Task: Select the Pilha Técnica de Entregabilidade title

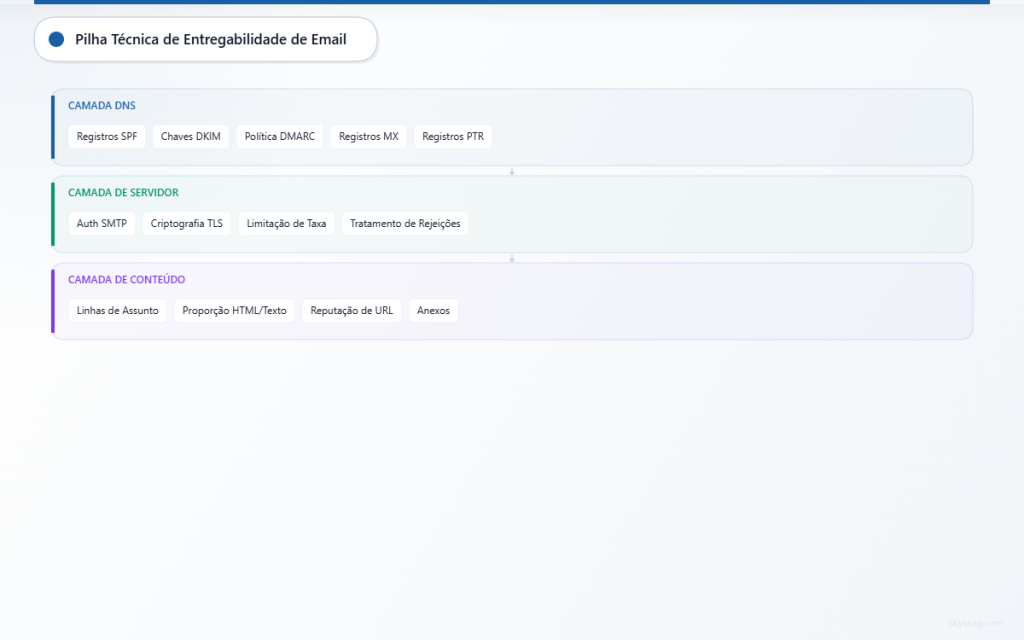Action: [x=210, y=40]
